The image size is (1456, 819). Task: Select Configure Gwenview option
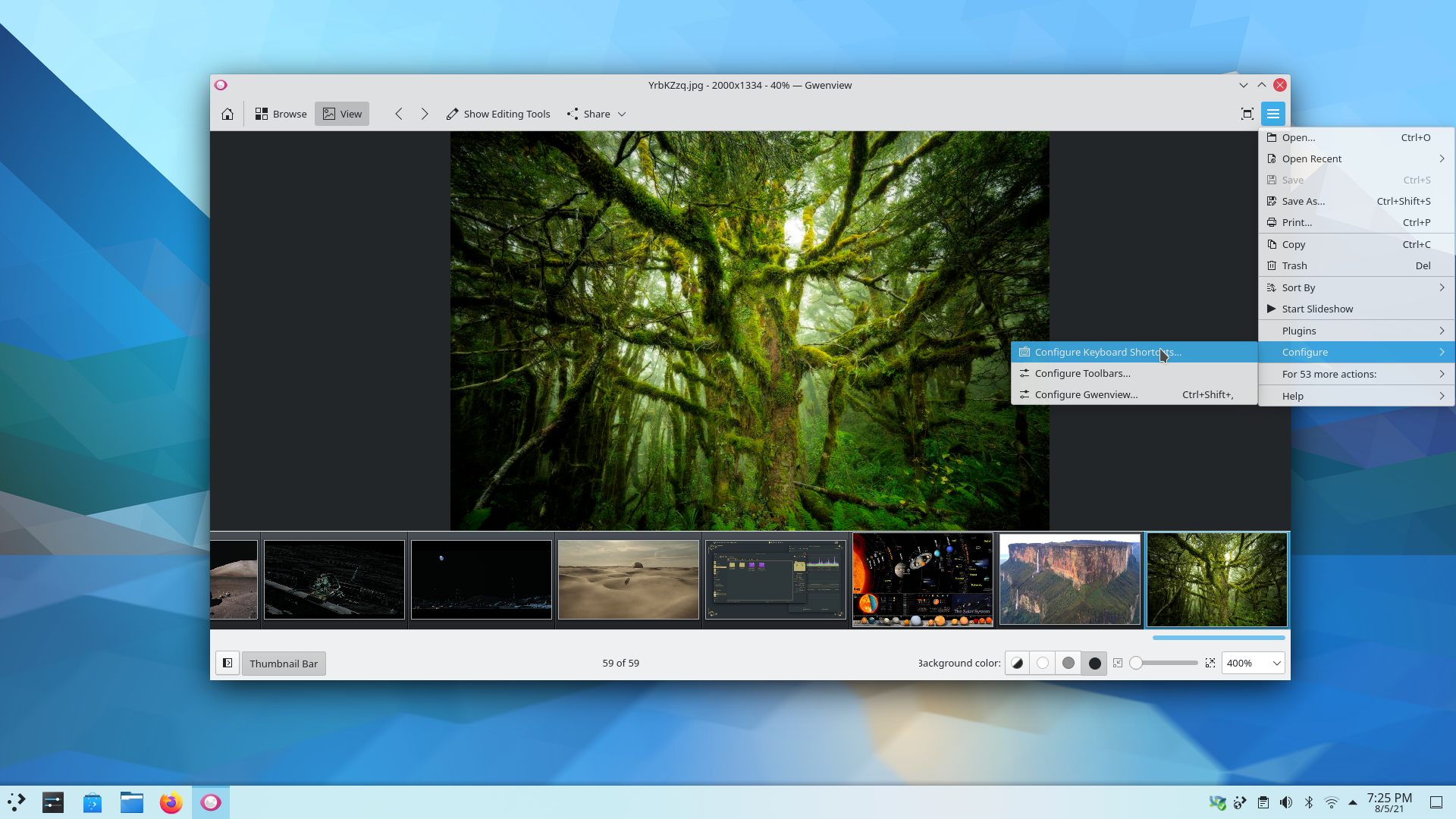point(1087,394)
